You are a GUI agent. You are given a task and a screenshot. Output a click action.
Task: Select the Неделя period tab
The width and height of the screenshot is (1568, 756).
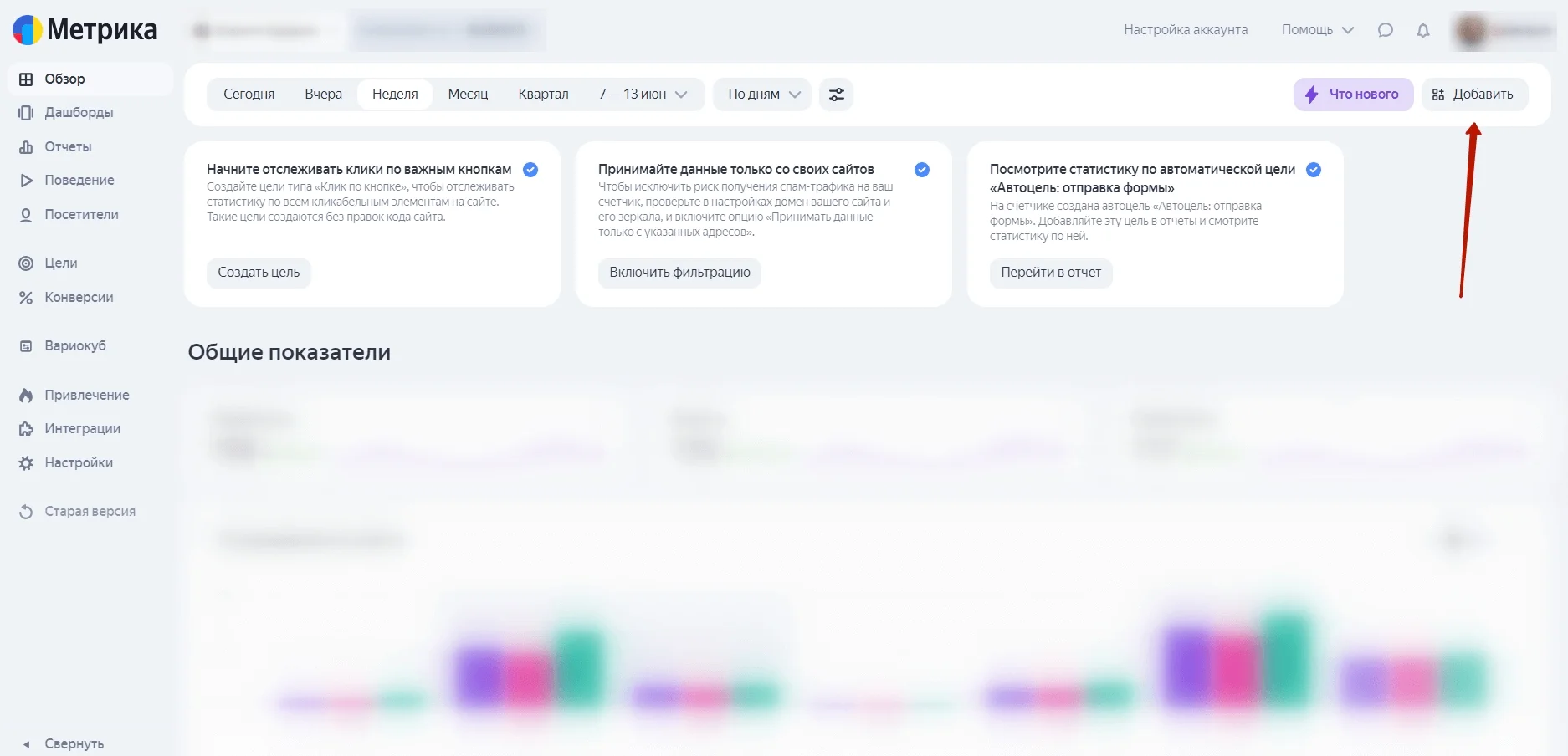click(395, 94)
